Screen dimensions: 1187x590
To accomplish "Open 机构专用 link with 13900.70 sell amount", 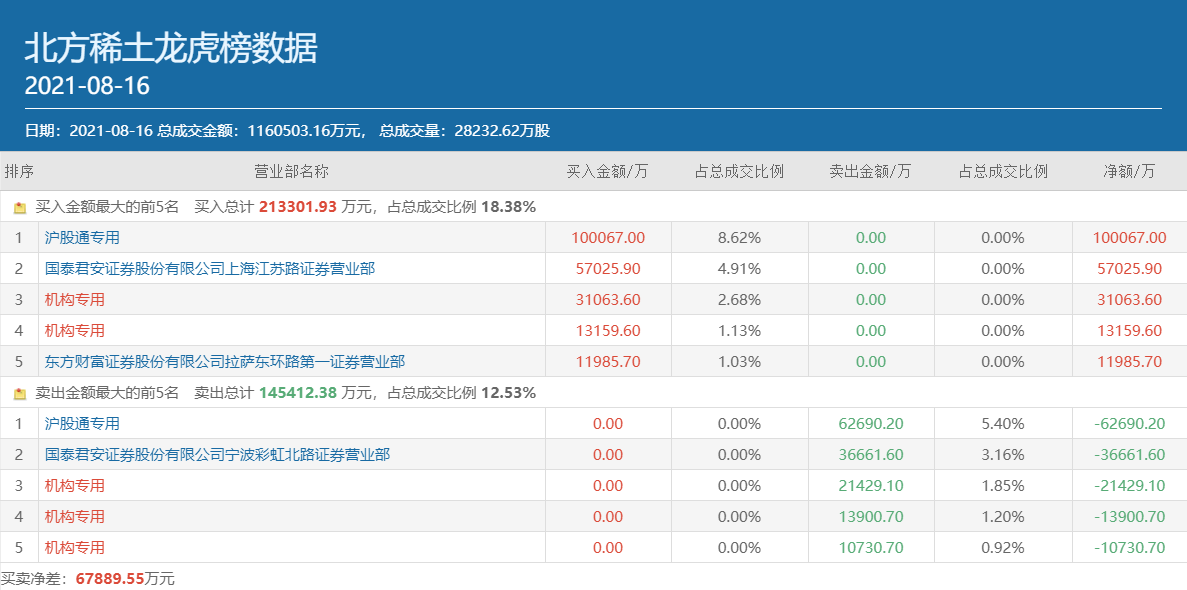I will 75,517.
